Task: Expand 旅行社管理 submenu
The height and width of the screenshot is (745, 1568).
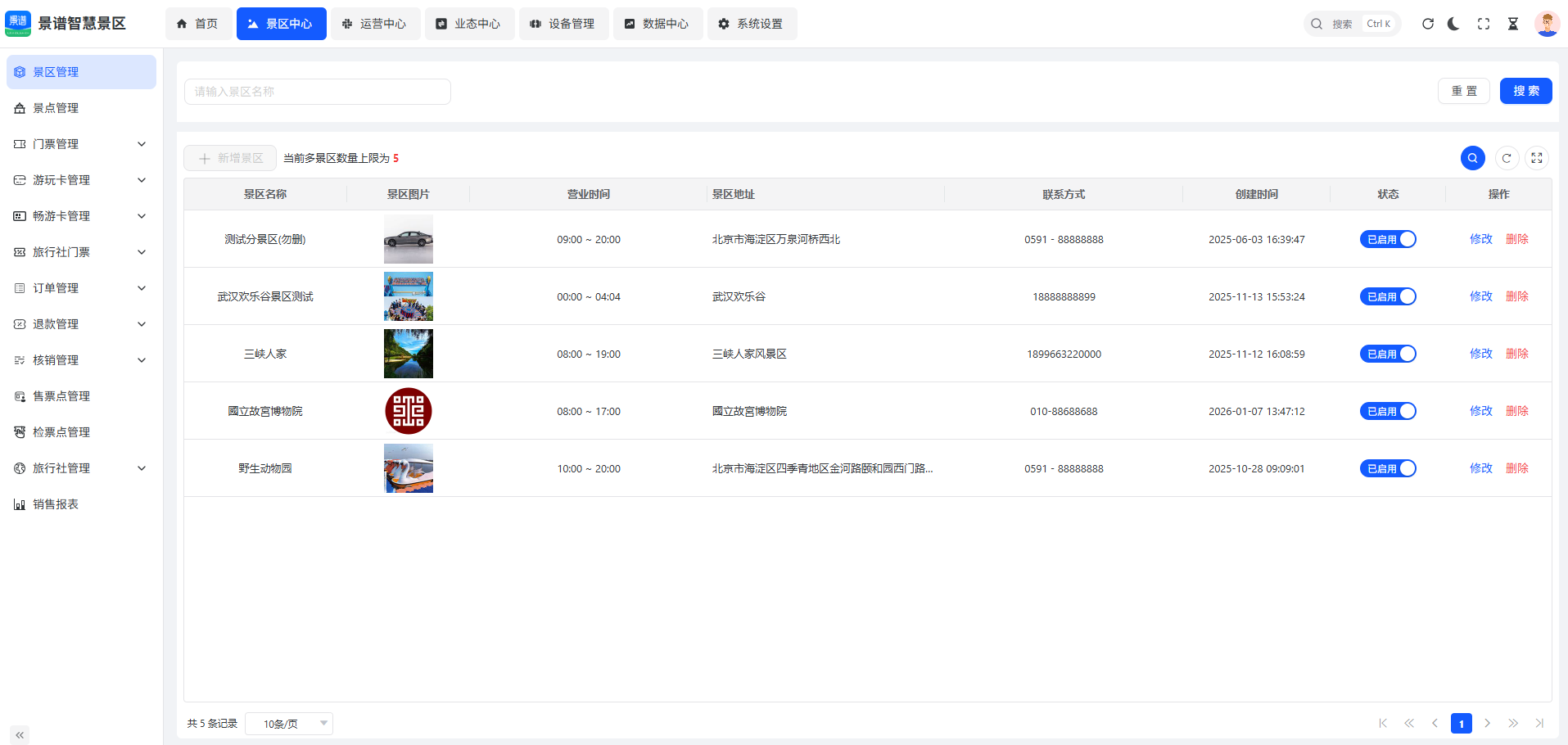Action: pyautogui.click(x=81, y=468)
